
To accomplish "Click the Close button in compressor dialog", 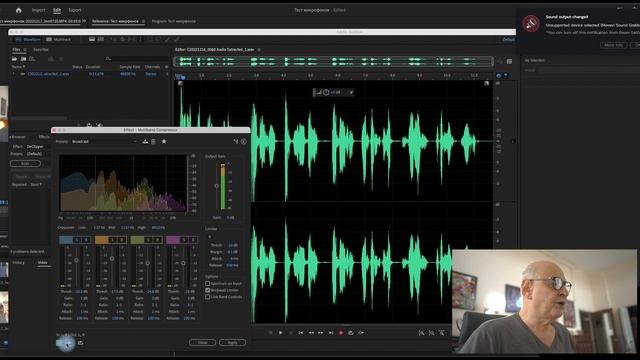I will (202, 342).
